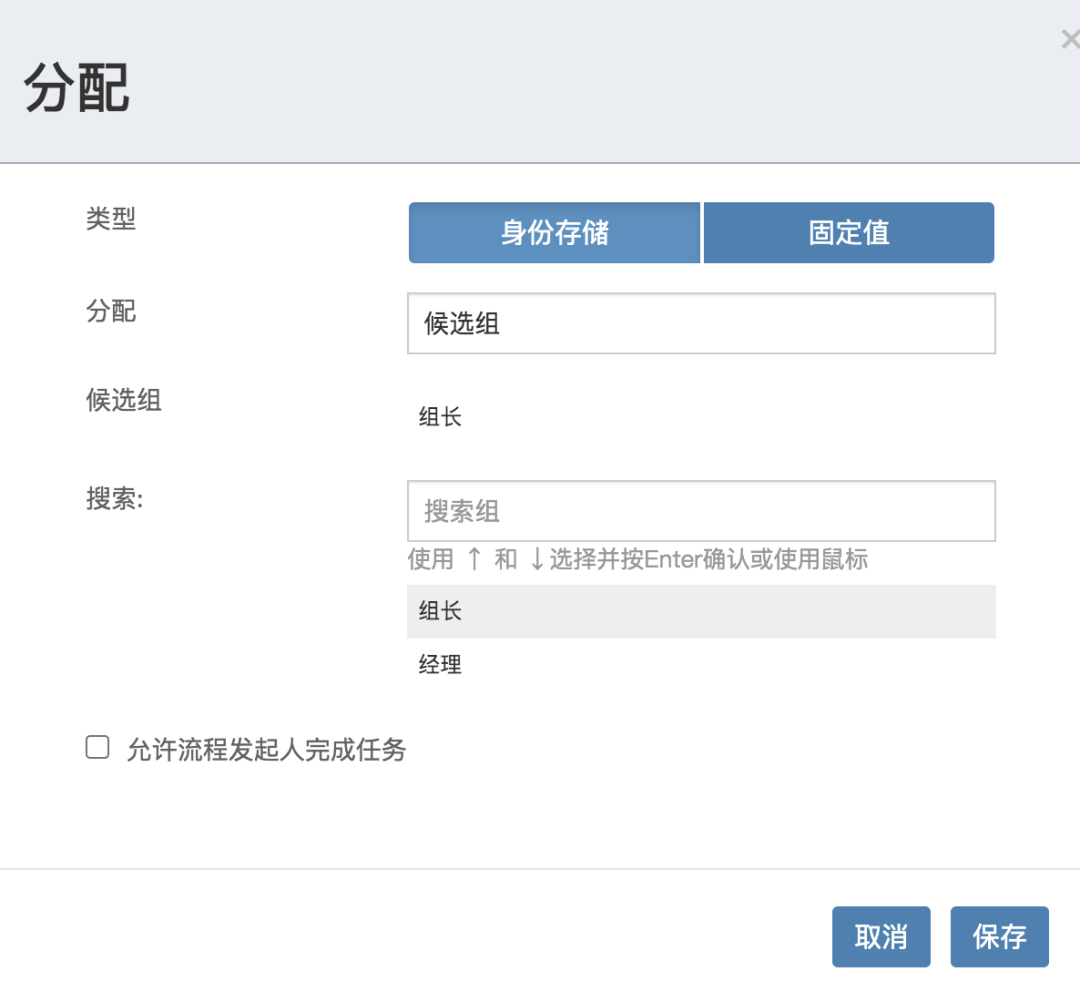1080x1002 pixels.
Task: Click the 类型 field label
Action: click(x=111, y=219)
